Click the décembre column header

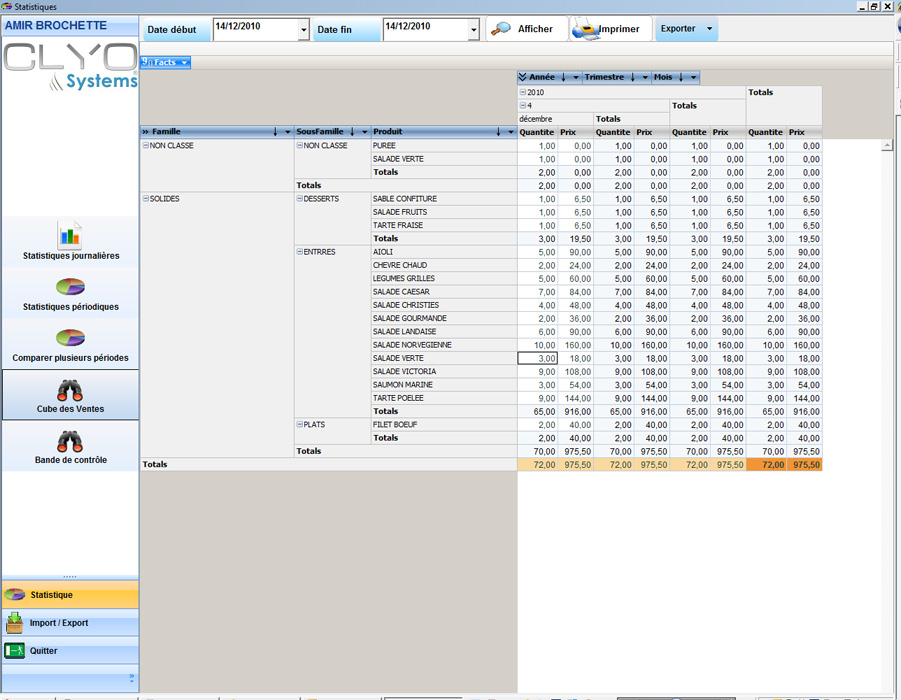coord(555,118)
